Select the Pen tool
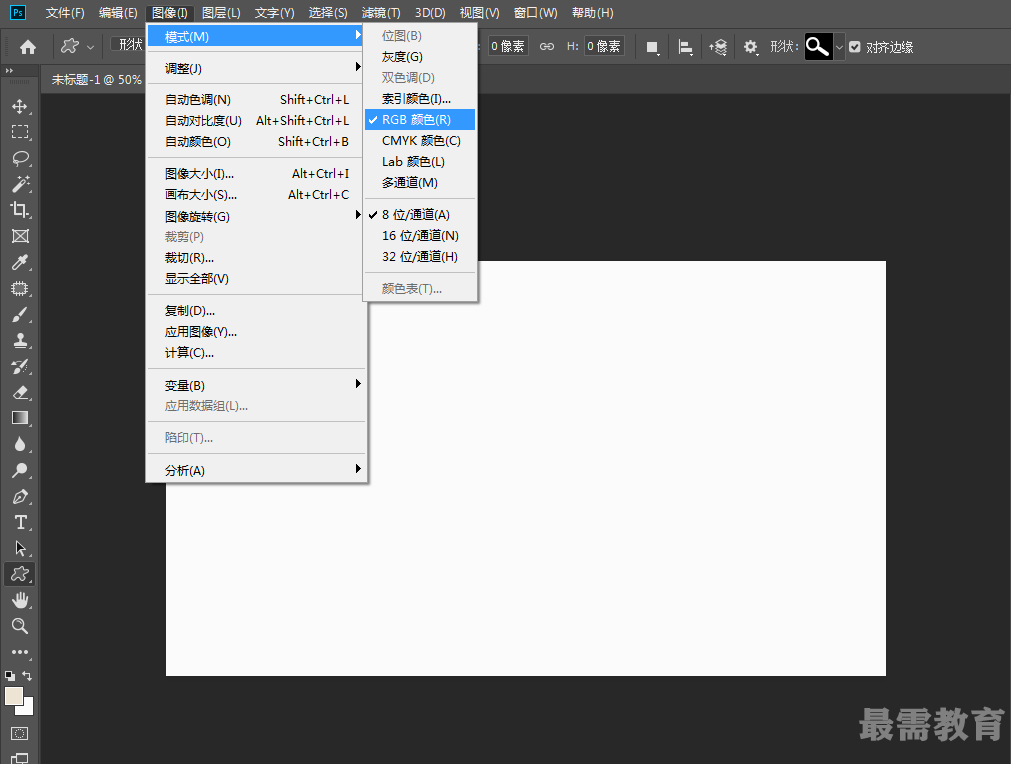 pos(20,496)
